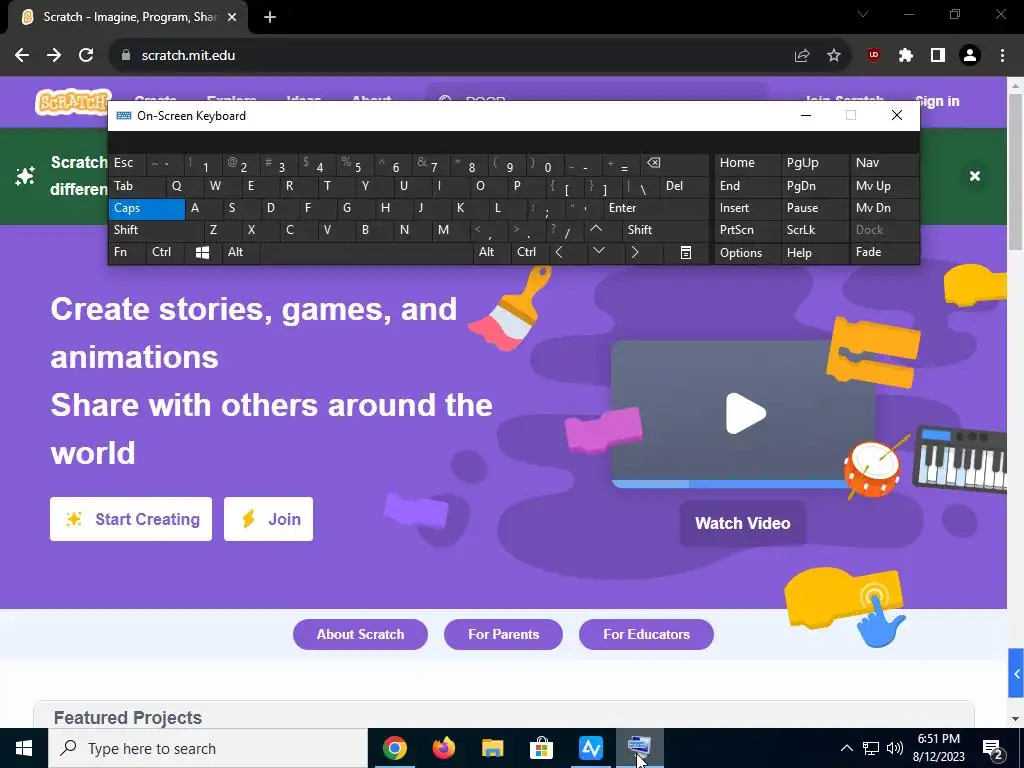Bookmark this tab with star icon
Image resolution: width=1024 pixels, height=768 pixels.
tap(834, 56)
